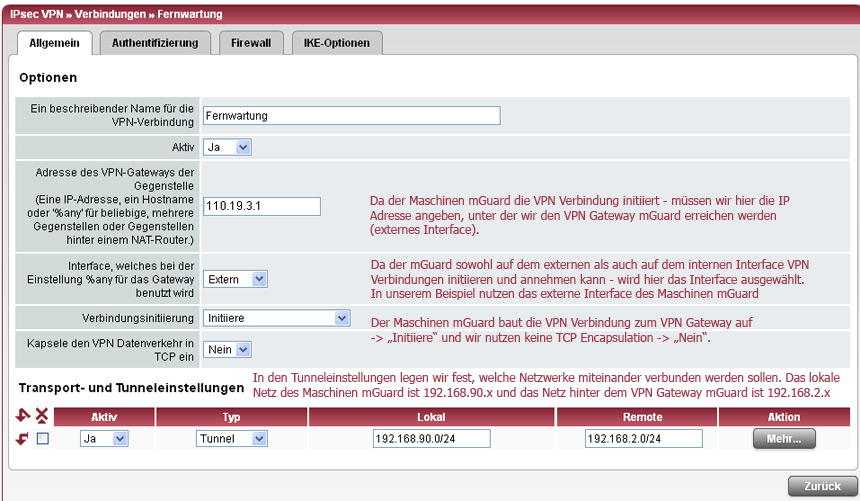
Task: Tick the tunnel row selection checkbox
Action: click(42, 439)
